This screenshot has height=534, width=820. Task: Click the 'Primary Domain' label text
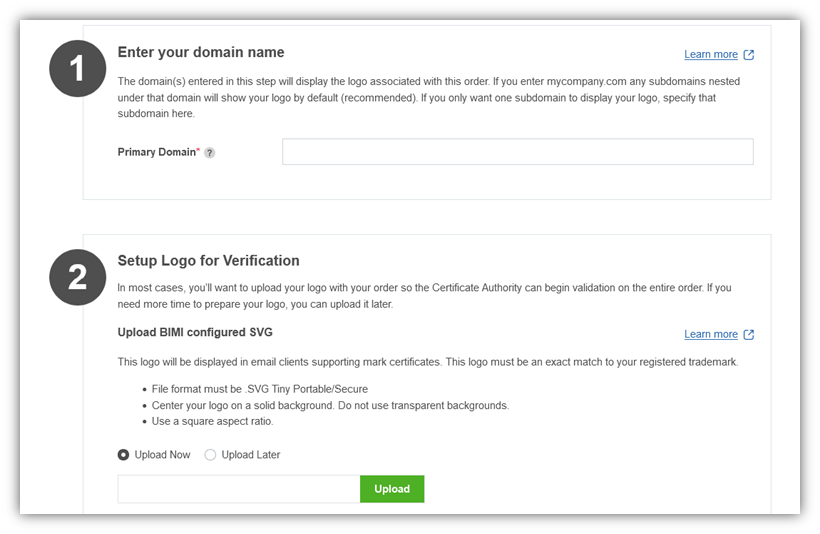pyautogui.click(x=156, y=152)
